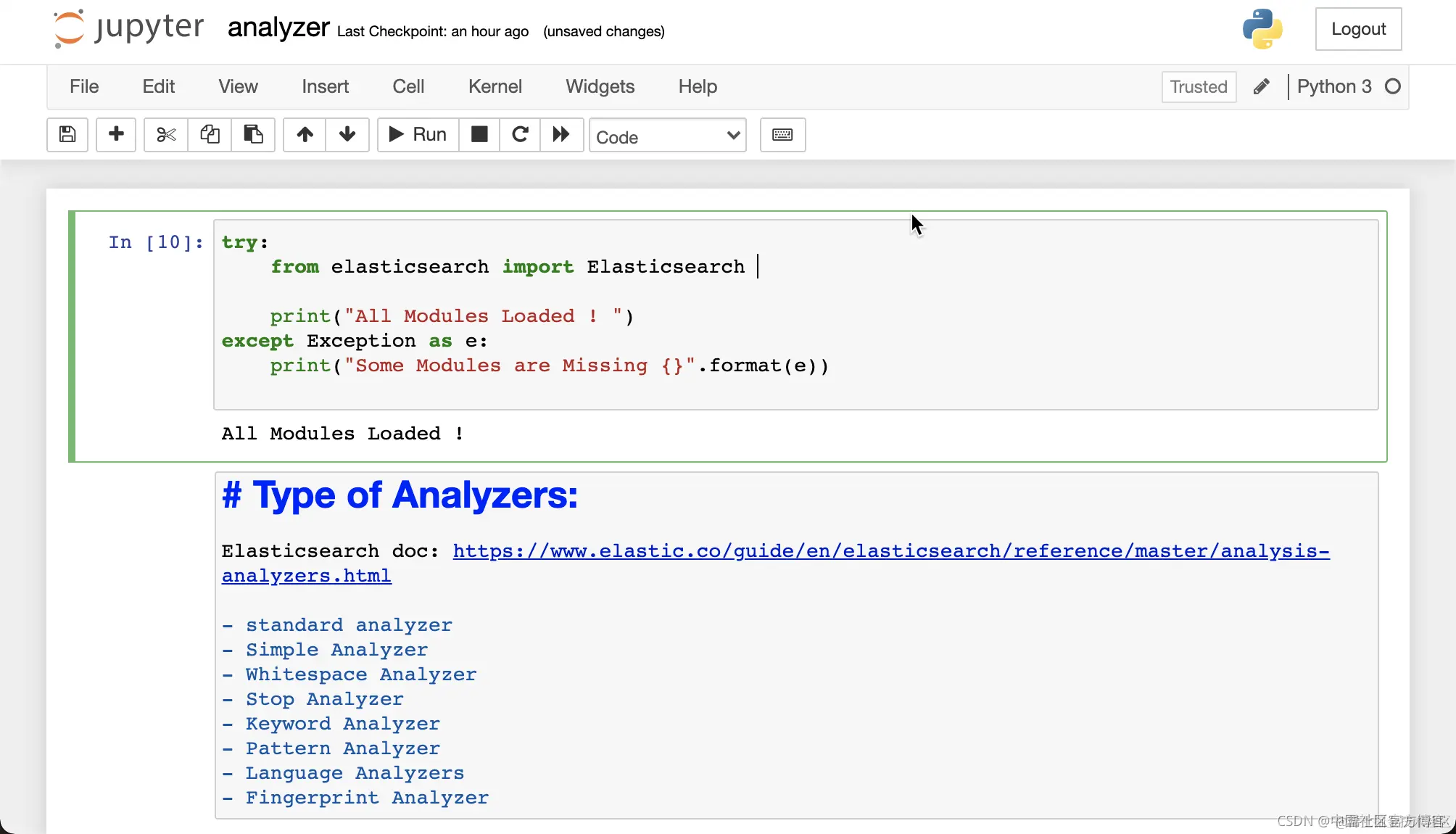Move the selected cell up

[305, 135]
